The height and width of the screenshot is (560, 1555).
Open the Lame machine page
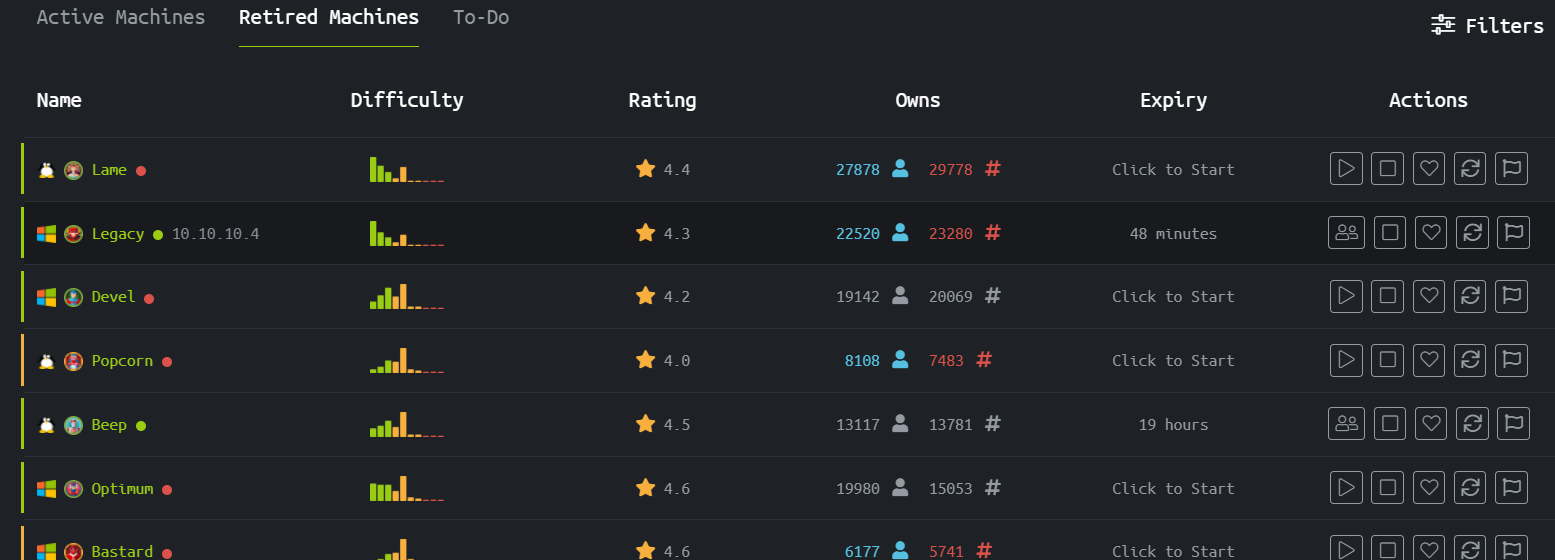pyautogui.click(x=109, y=170)
